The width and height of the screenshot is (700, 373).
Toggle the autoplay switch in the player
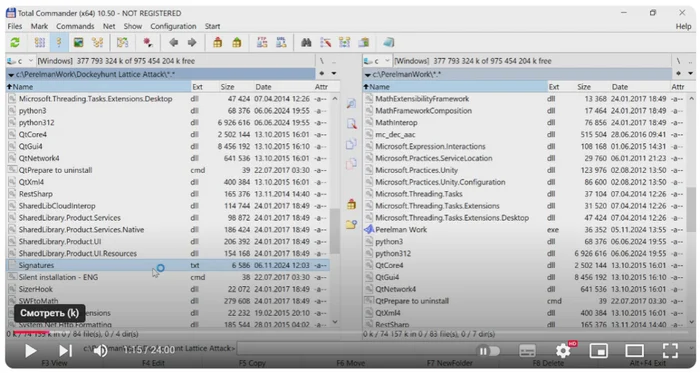489,351
